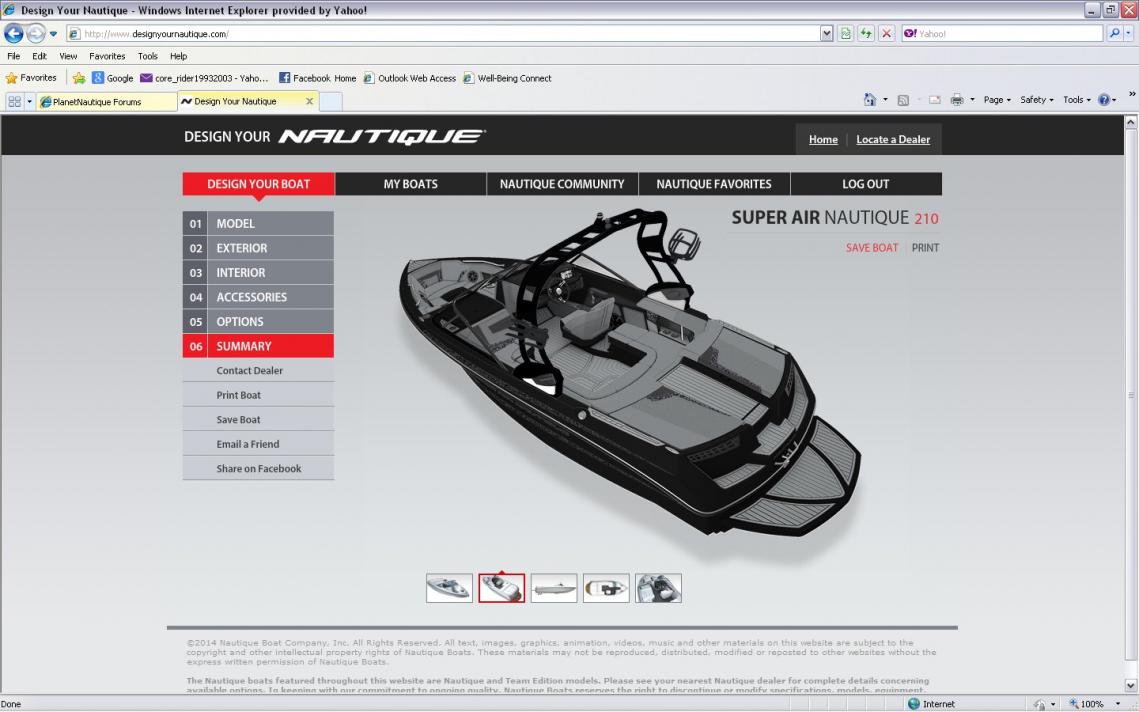The width and height of the screenshot is (1139, 712).
Task: Click Share on Facebook
Action: point(258,469)
